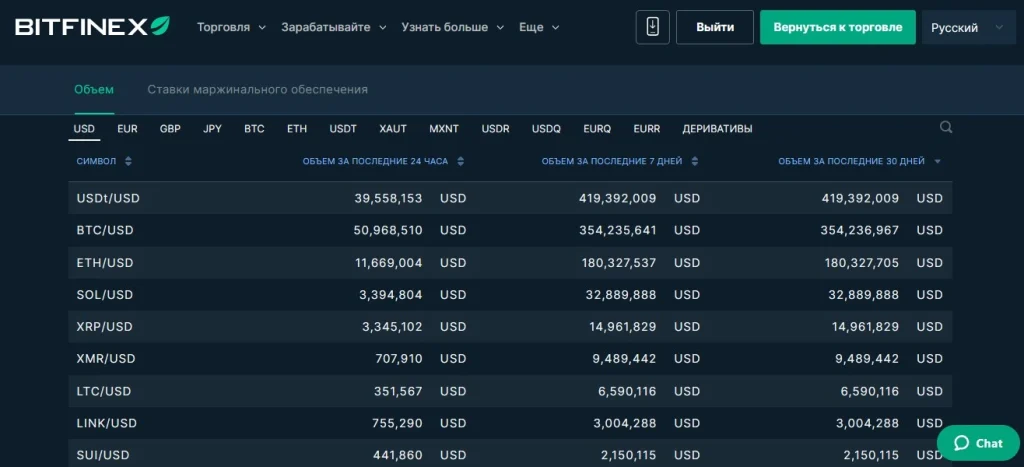The width and height of the screenshot is (1024, 467).
Task: Click 24h volume value 351,567
Action: [399, 391]
